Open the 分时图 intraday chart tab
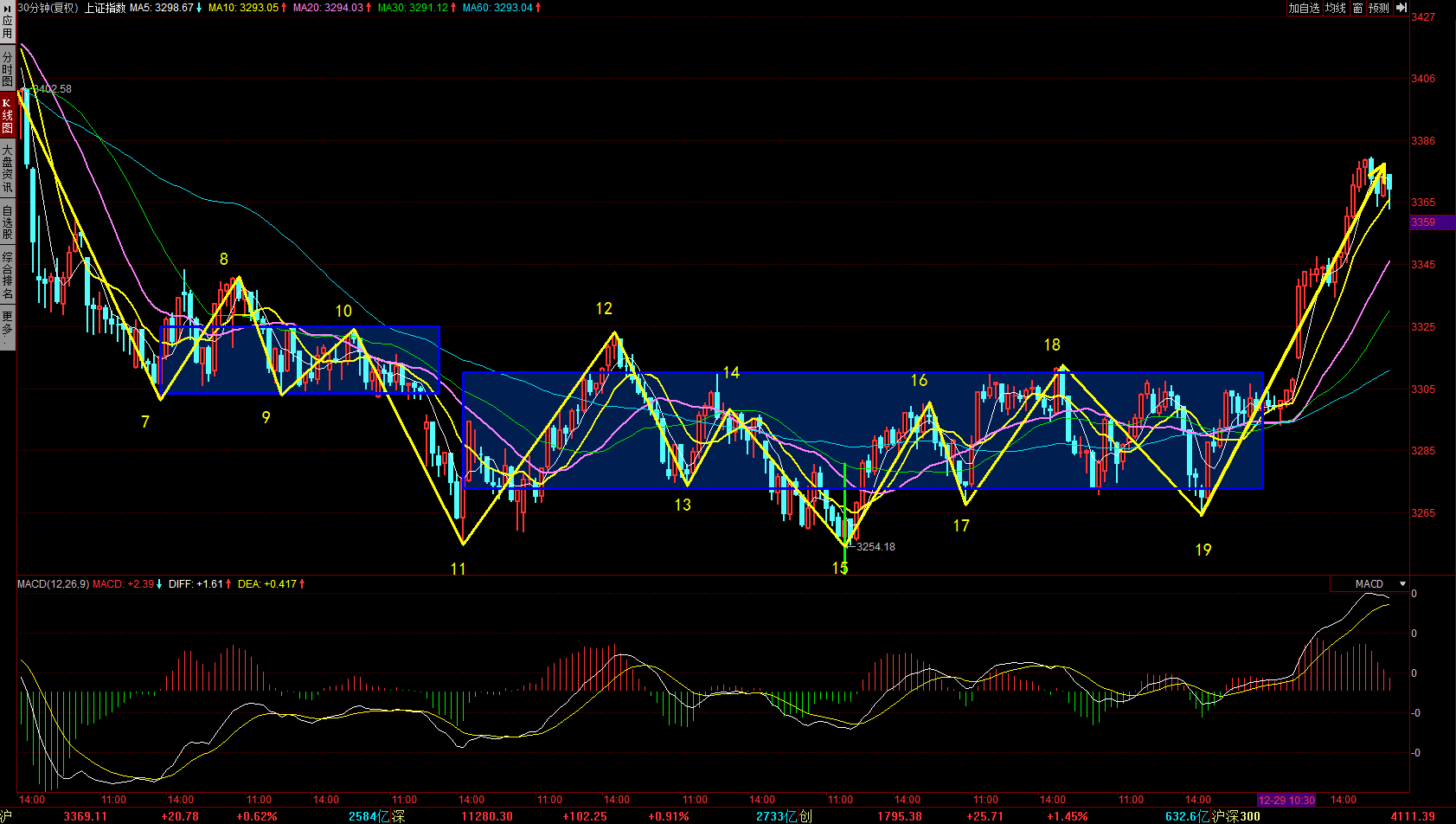Image resolution: width=1456 pixels, height=824 pixels. point(7,67)
